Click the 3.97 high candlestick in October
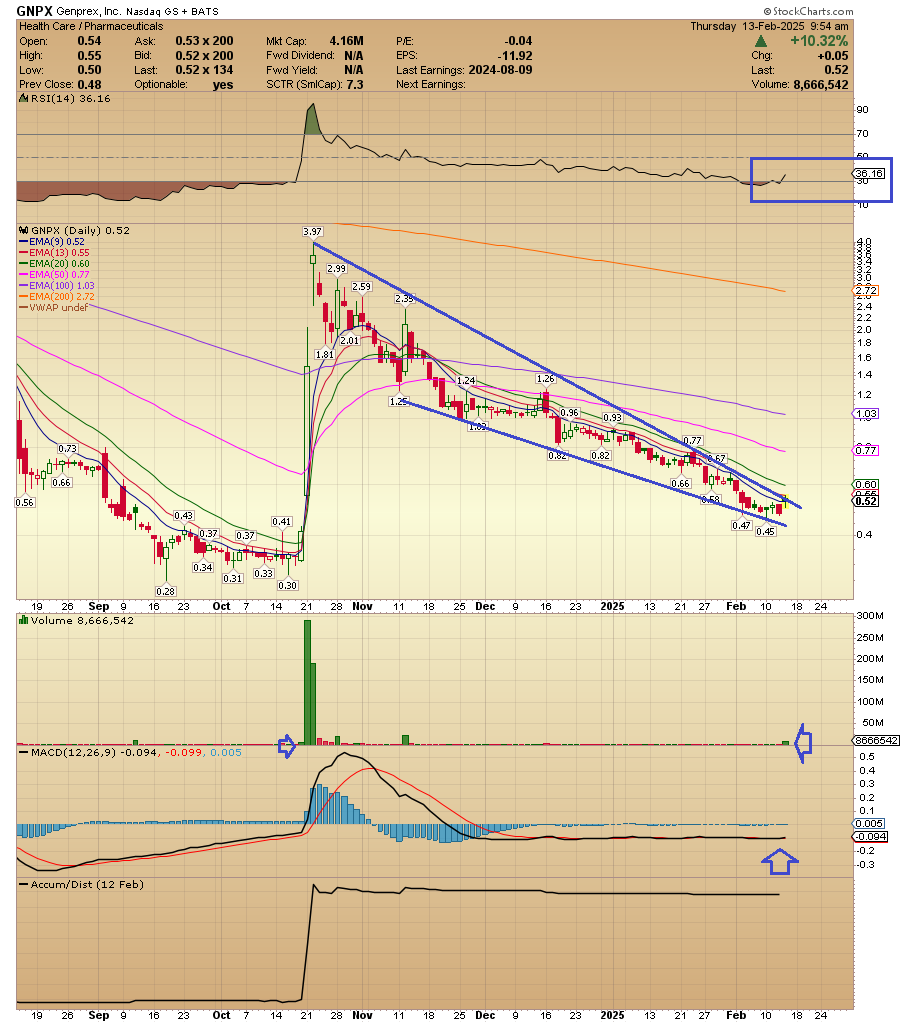The width and height of the screenshot is (900, 1023). (x=313, y=260)
